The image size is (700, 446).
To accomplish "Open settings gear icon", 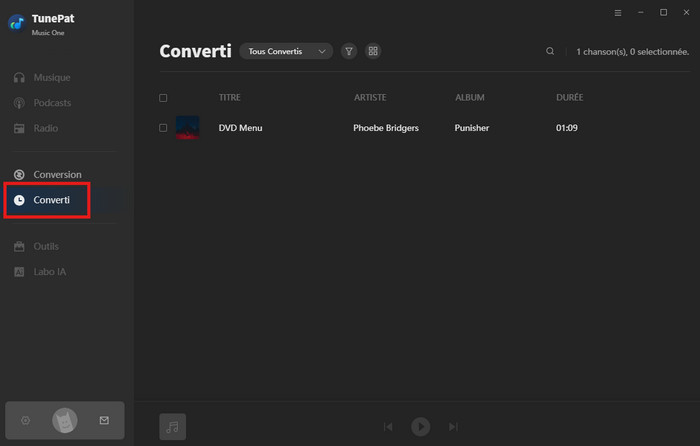I will coord(25,421).
